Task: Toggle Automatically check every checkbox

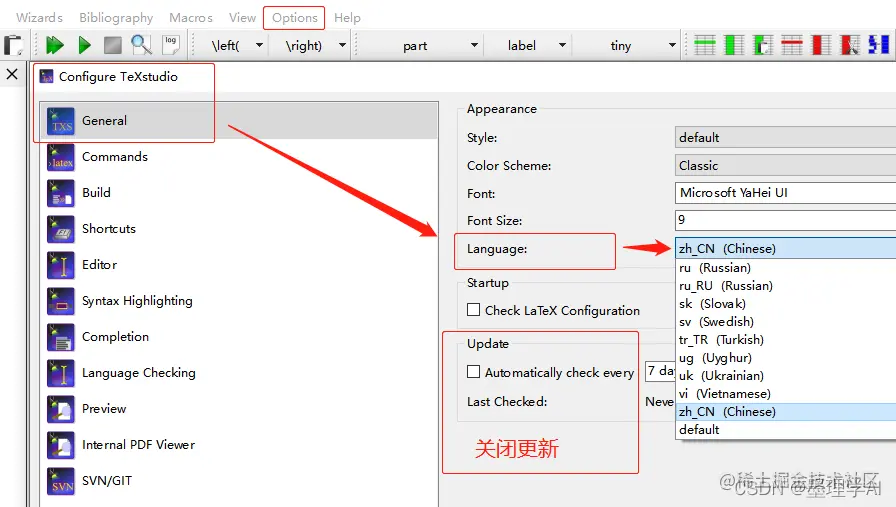Action: (473, 372)
